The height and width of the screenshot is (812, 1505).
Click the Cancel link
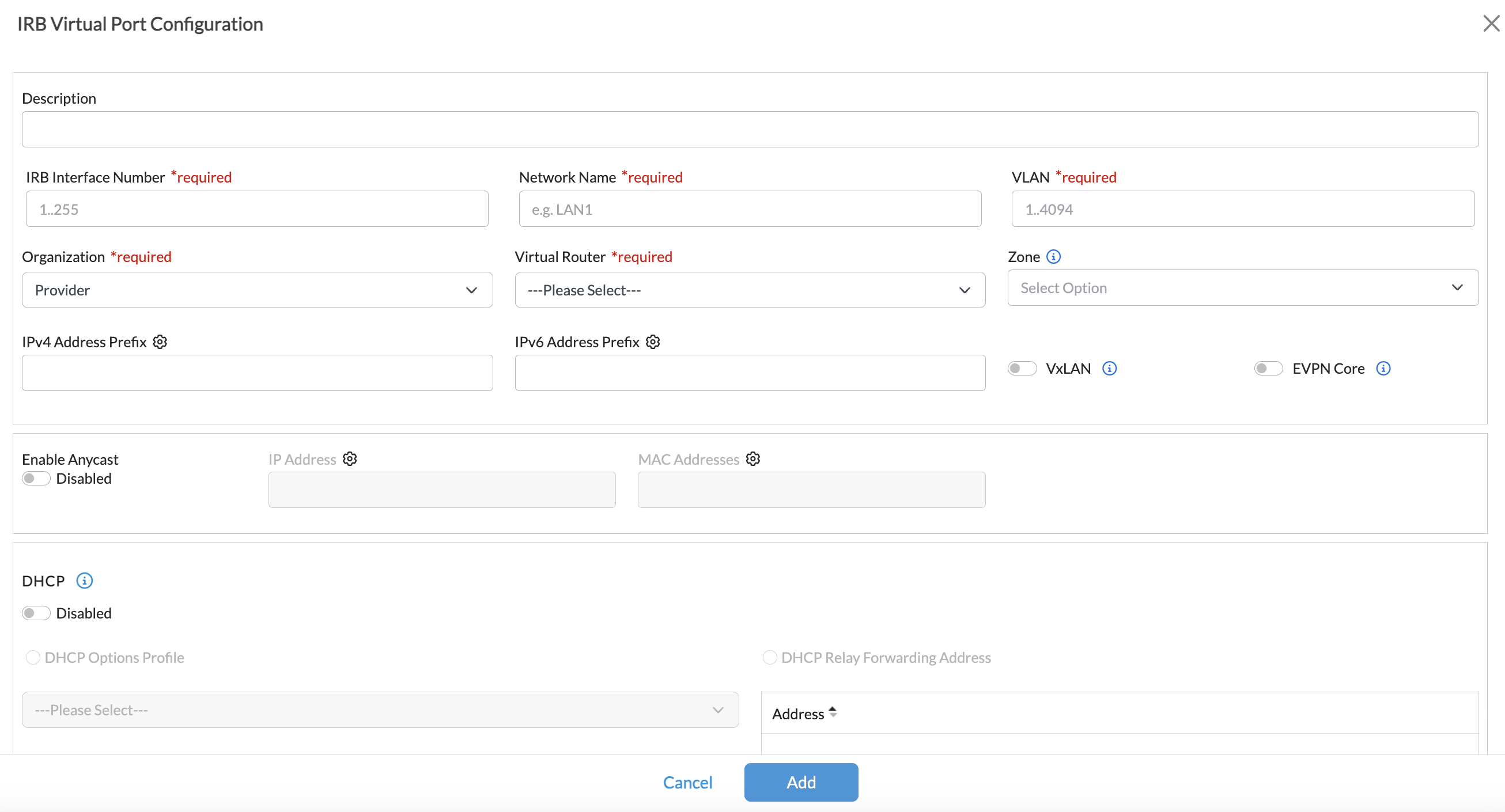point(687,782)
